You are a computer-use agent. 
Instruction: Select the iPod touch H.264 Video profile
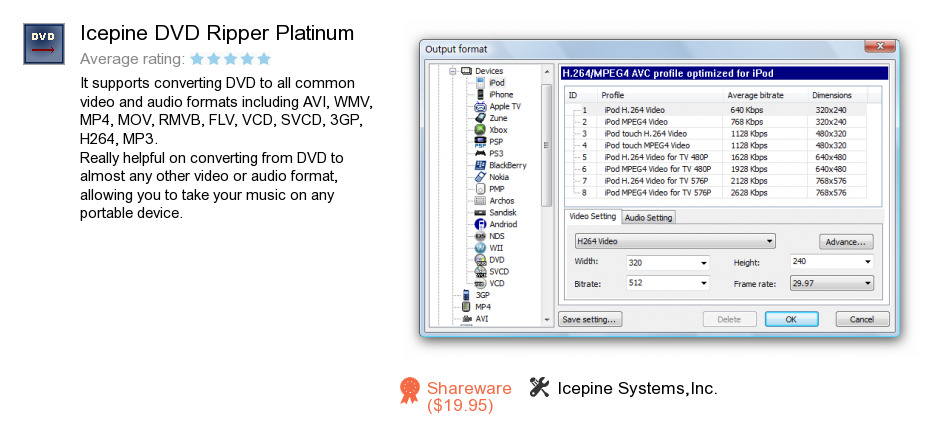tap(716, 134)
